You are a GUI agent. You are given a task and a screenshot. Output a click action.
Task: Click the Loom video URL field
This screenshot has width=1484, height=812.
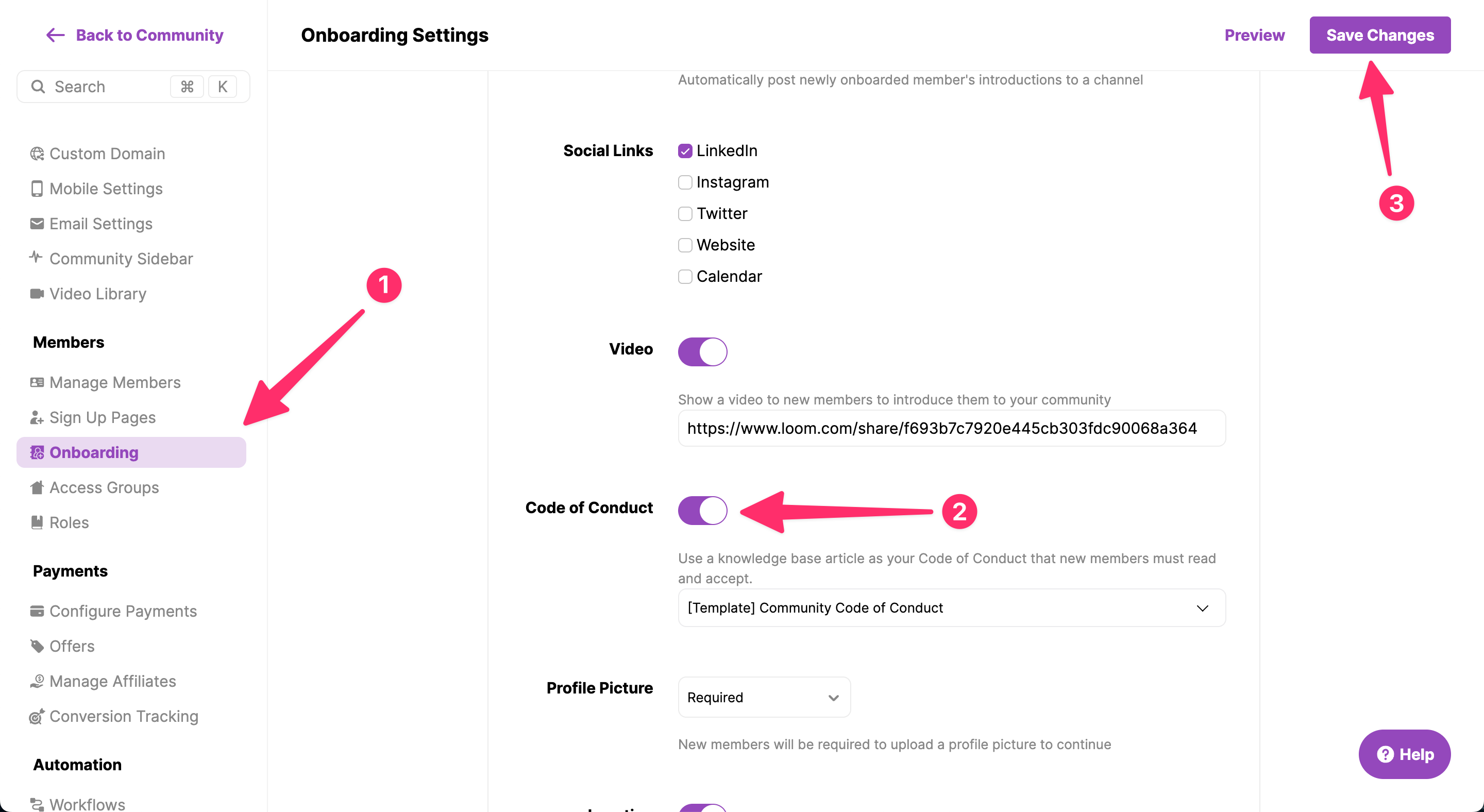coord(951,429)
